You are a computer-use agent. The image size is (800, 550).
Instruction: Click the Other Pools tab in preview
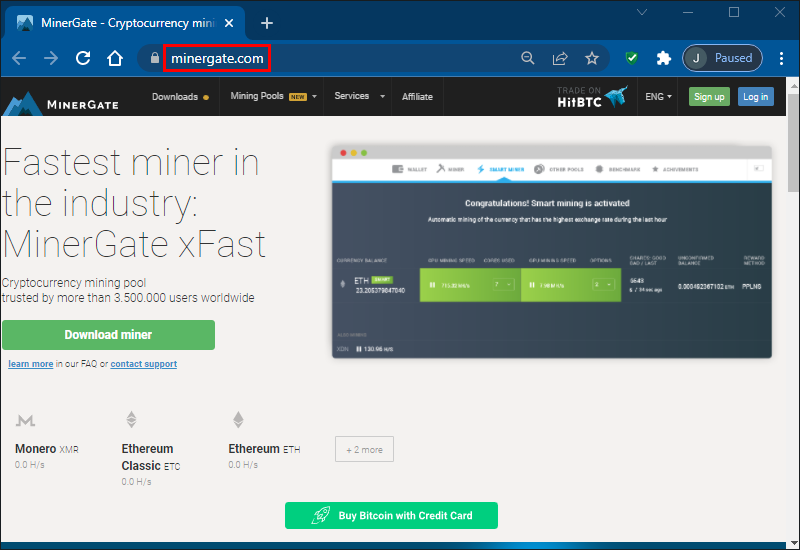[559, 169]
